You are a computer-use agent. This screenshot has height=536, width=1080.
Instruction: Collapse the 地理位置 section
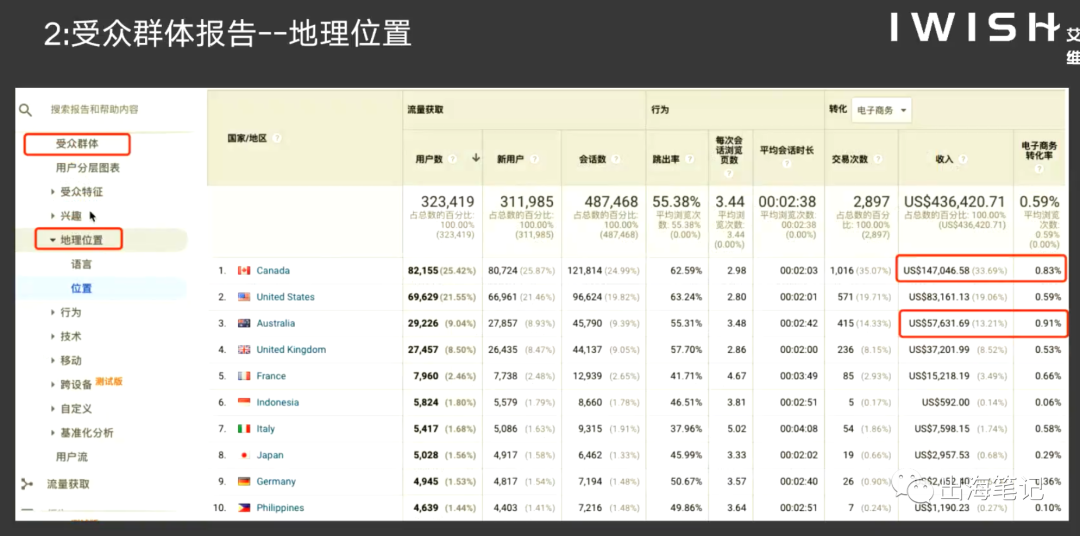coord(52,240)
